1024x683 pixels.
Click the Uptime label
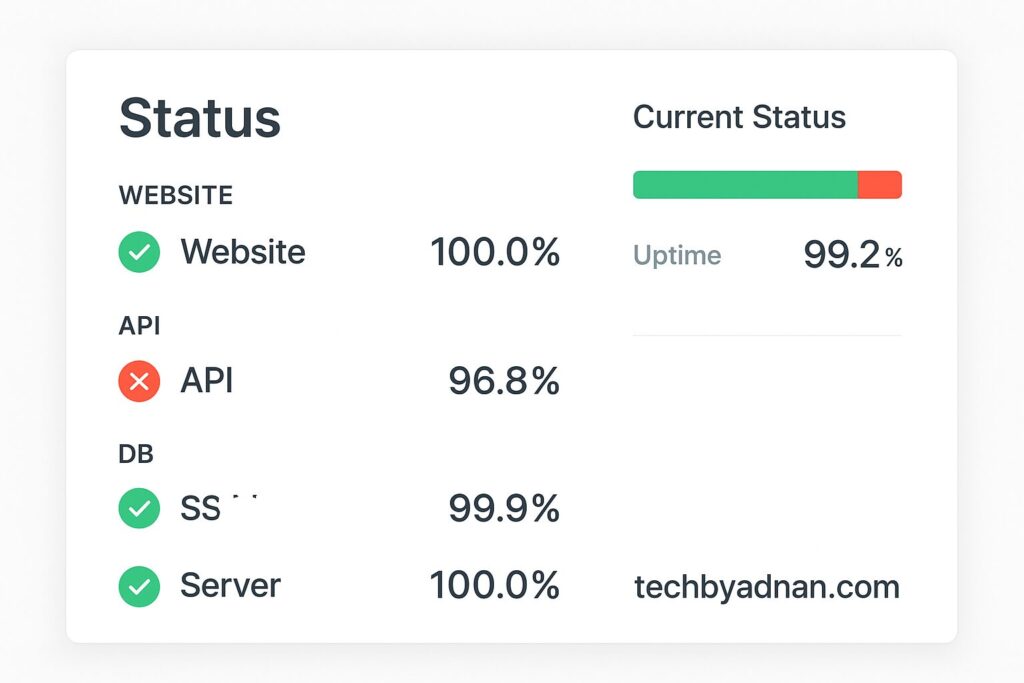[676, 255]
